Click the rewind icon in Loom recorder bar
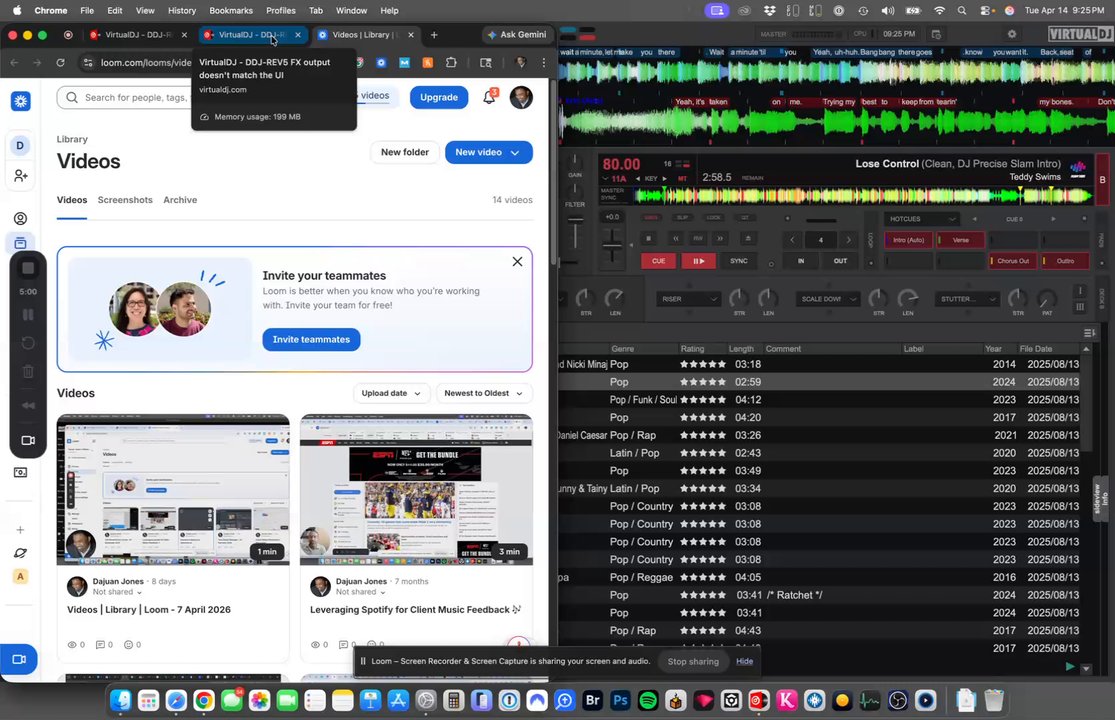The height and width of the screenshot is (720, 1115). click(x=28, y=405)
